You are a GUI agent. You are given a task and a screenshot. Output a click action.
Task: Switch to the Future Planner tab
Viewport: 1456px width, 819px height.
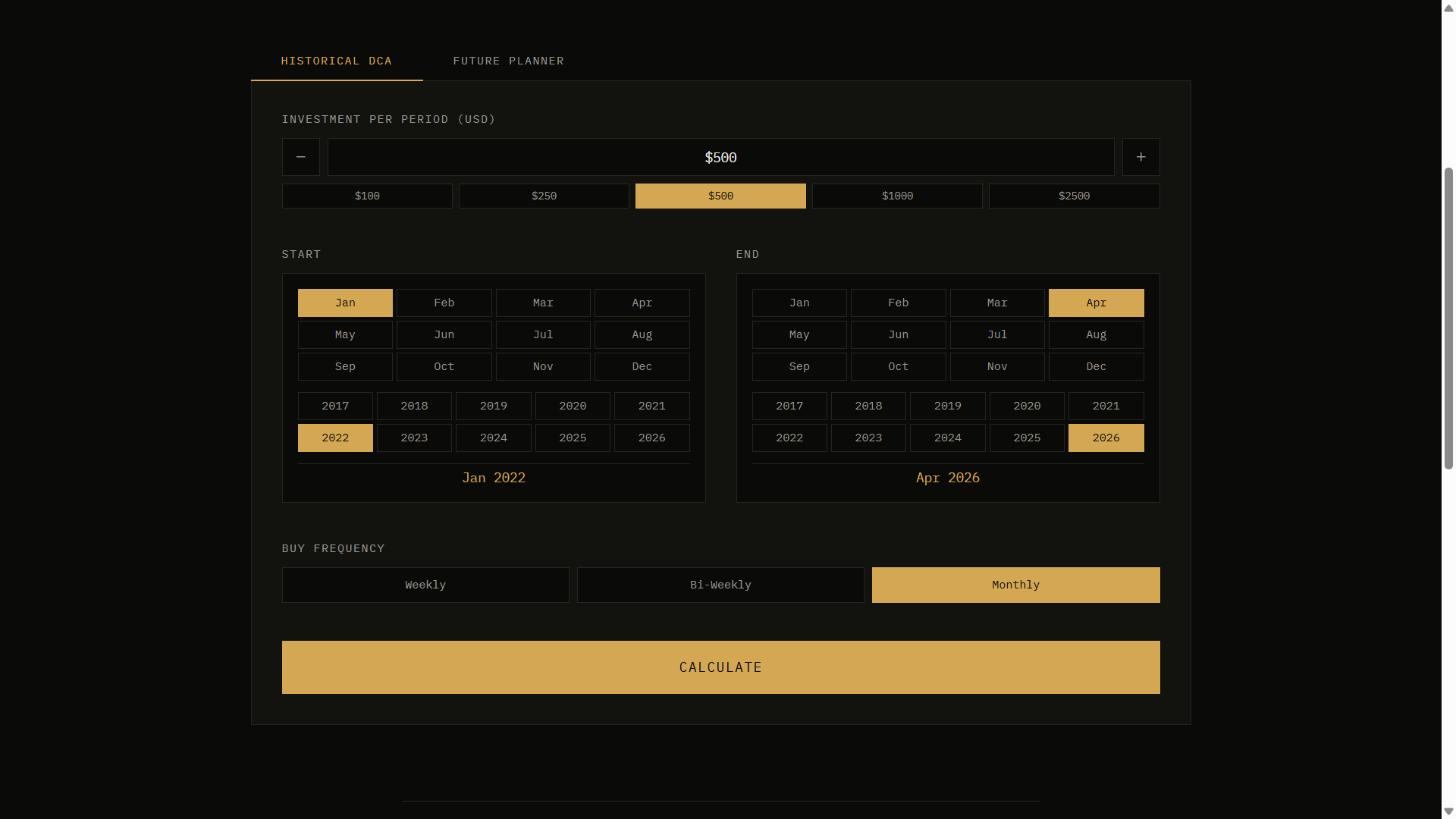pos(508,61)
